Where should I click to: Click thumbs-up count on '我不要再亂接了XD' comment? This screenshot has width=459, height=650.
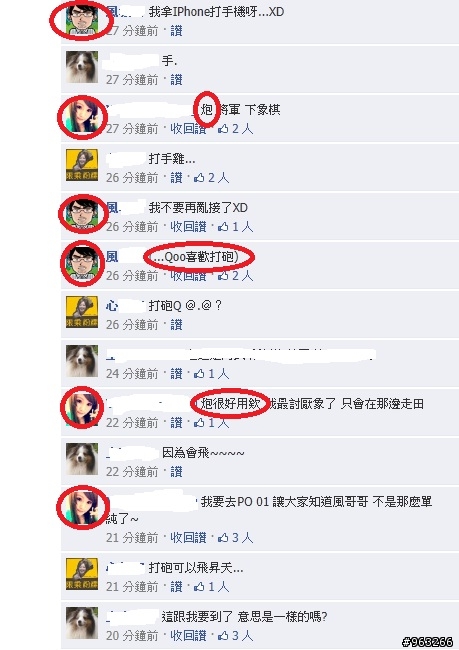pos(242,227)
